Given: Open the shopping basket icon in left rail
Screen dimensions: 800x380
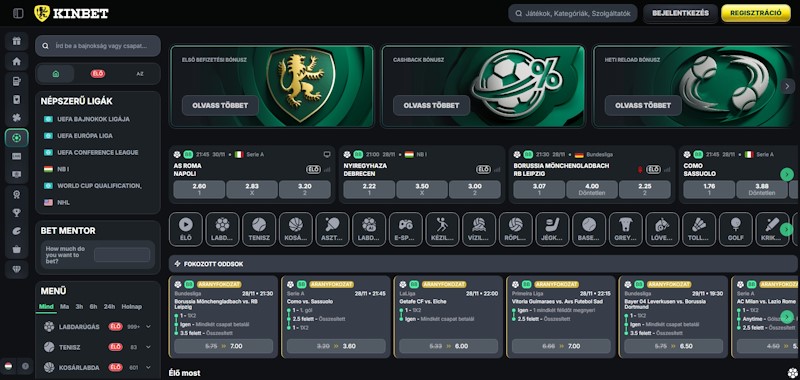Looking at the screenshot, I should tap(17, 249).
